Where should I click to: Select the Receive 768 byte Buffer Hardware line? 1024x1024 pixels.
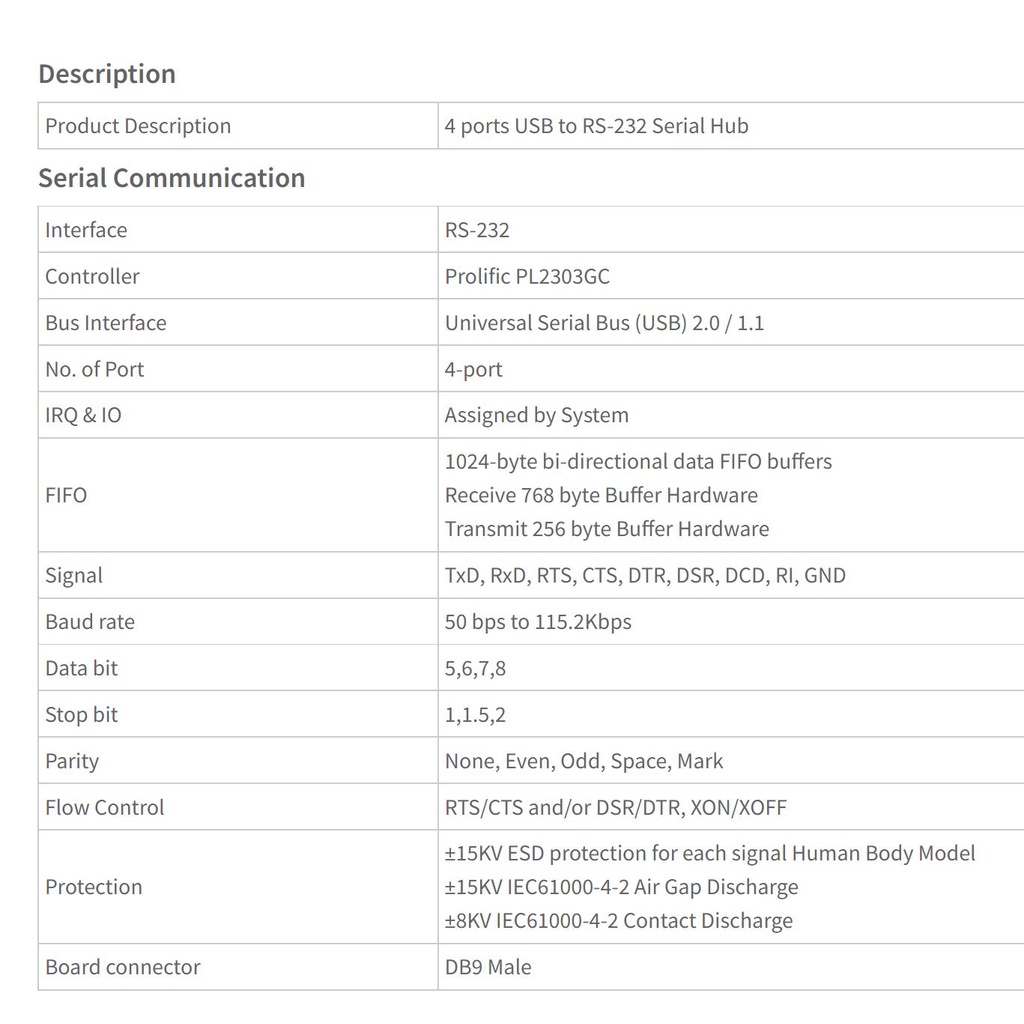[x=601, y=495]
